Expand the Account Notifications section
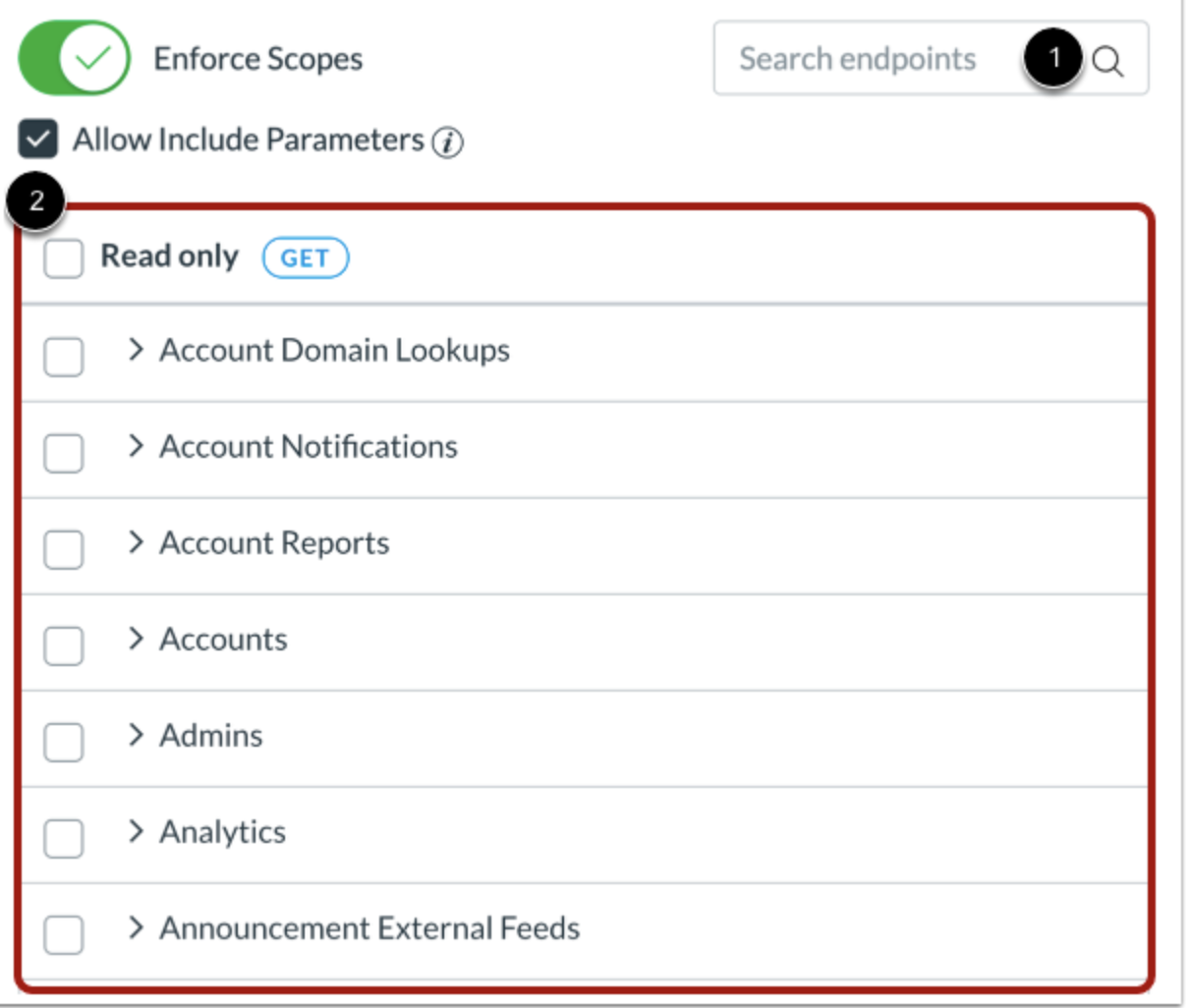Viewport: 1191px width, 1008px height. (x=135, y=446)
